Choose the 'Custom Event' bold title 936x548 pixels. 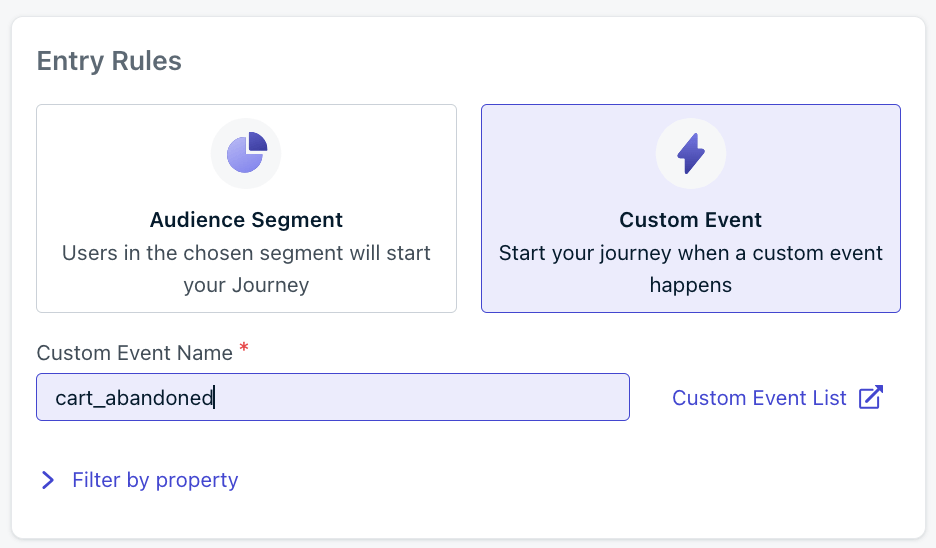pyautogui.click(x=691, y=220)
